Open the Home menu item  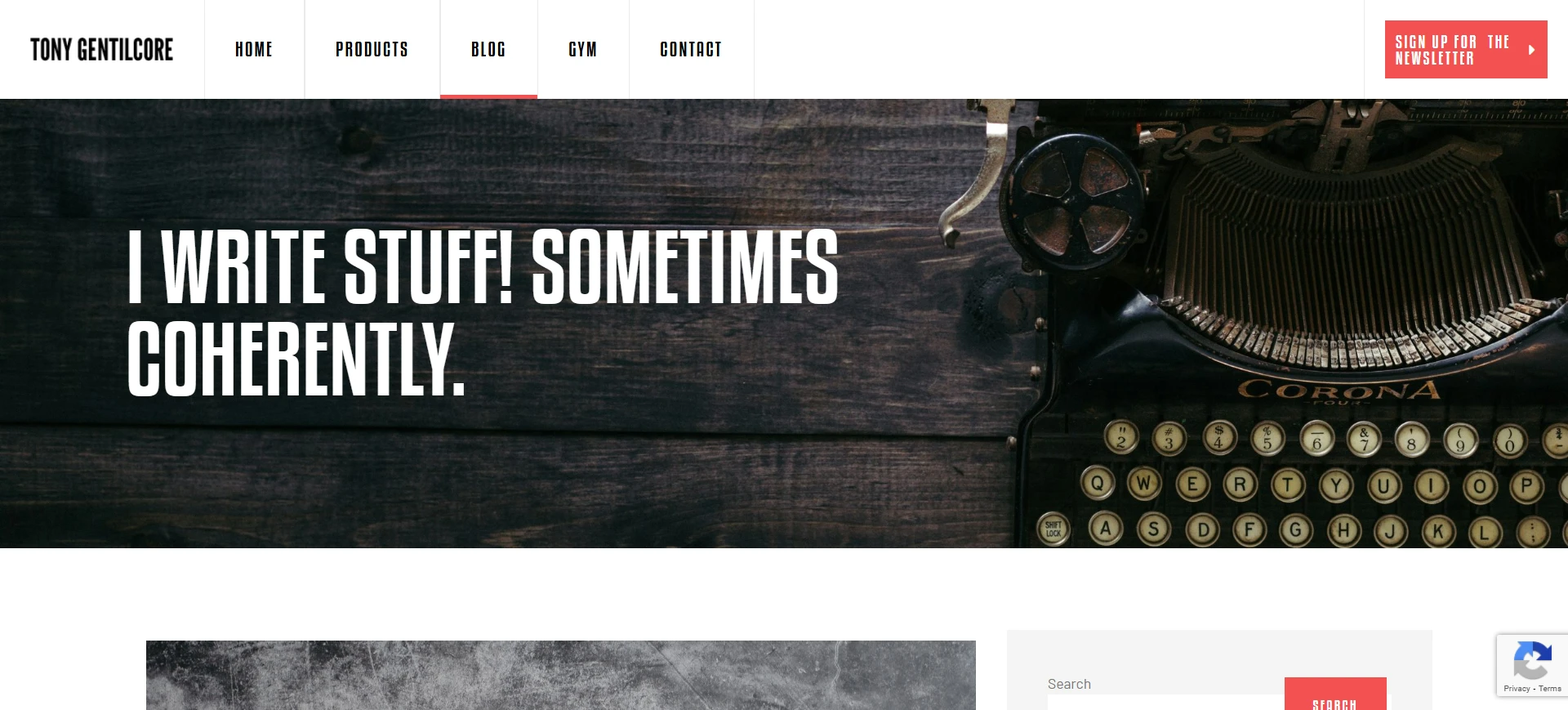254,50
